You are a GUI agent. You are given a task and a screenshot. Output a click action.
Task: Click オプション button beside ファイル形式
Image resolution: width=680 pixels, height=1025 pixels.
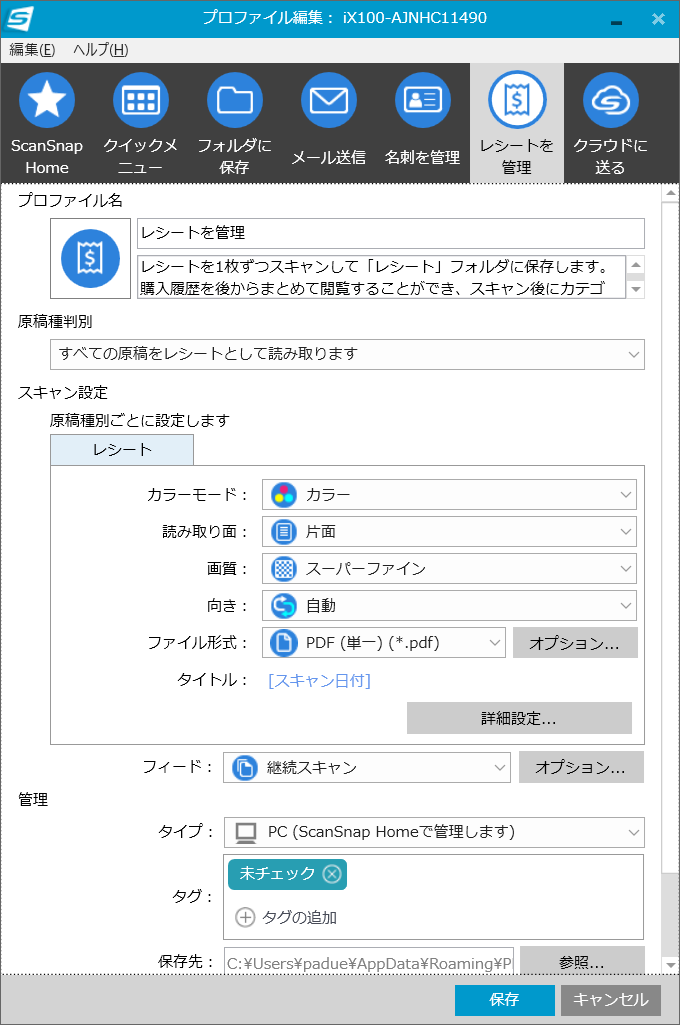(x=575, y=643)
